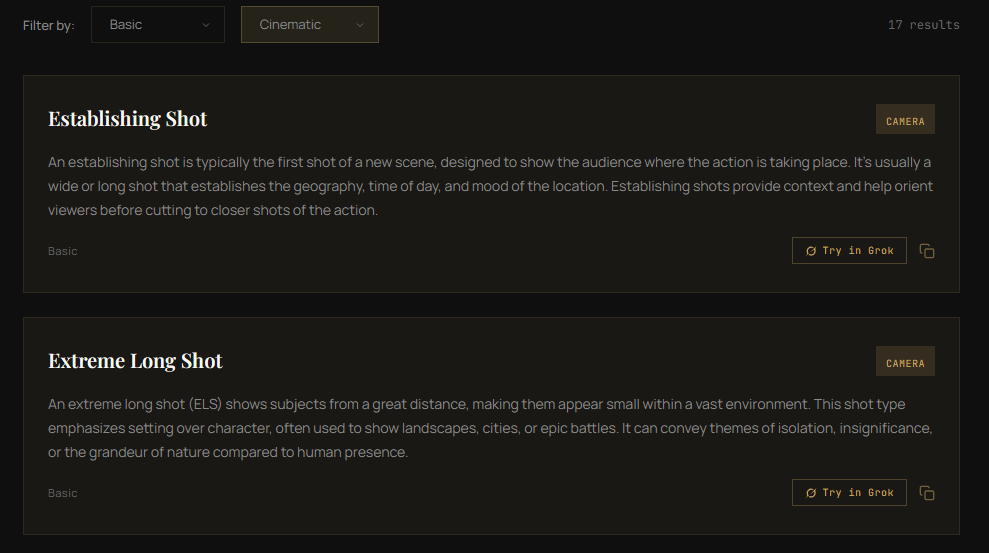The image size is (989, 553).
Task: Open the Cinematic category filter dropdown
Action: point(309,25)
